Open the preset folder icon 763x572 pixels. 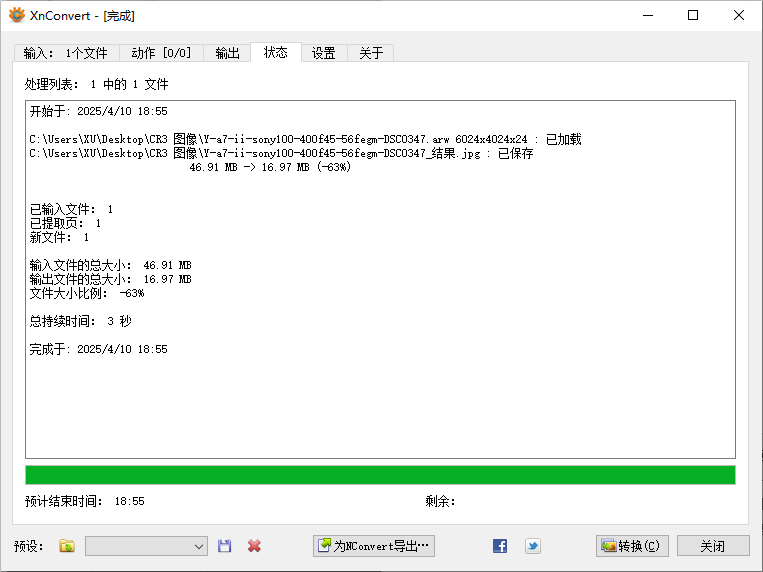point(67,546)
